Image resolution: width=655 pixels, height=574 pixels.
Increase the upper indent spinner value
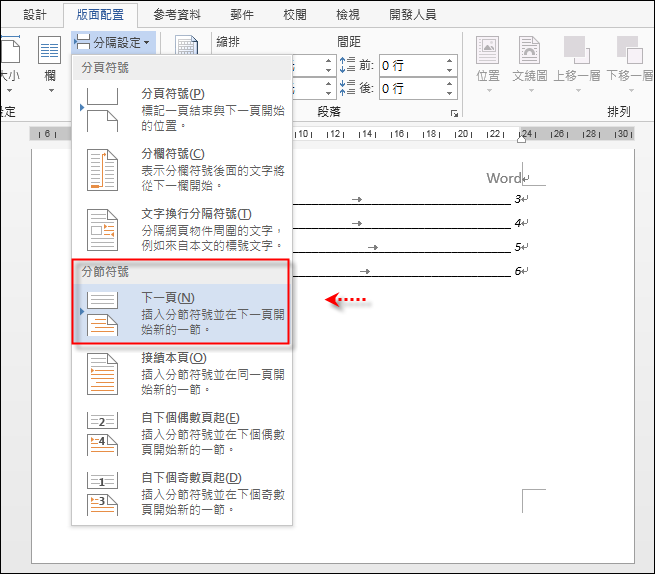(x=329, y=61)
